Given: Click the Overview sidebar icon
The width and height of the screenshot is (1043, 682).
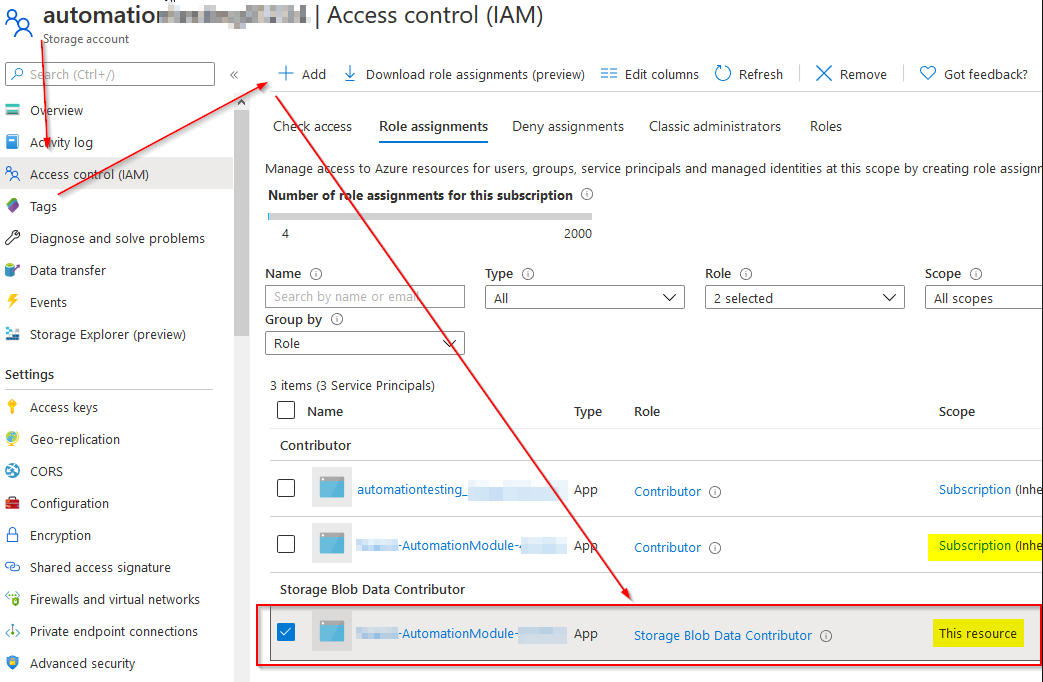Looking at the screenshot, I should (x=13, y=110).
